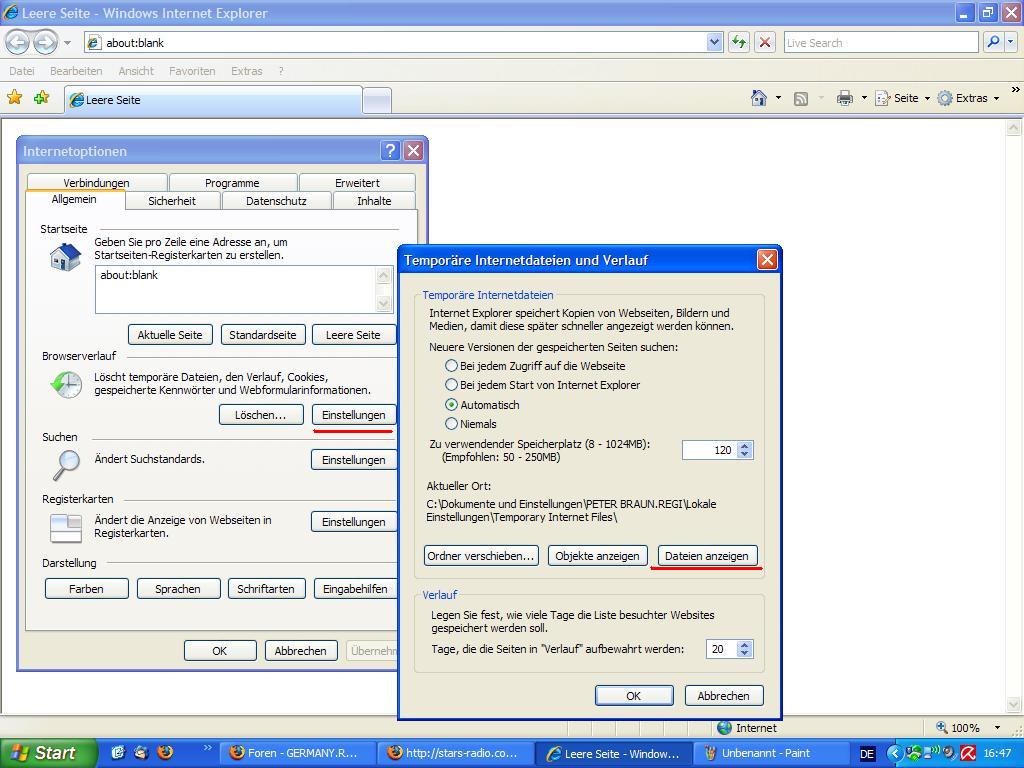Open the Home button dropdown arrow
Image resolution: width=1024 pixels, height=768 pixels.
(x=778, y=98)
